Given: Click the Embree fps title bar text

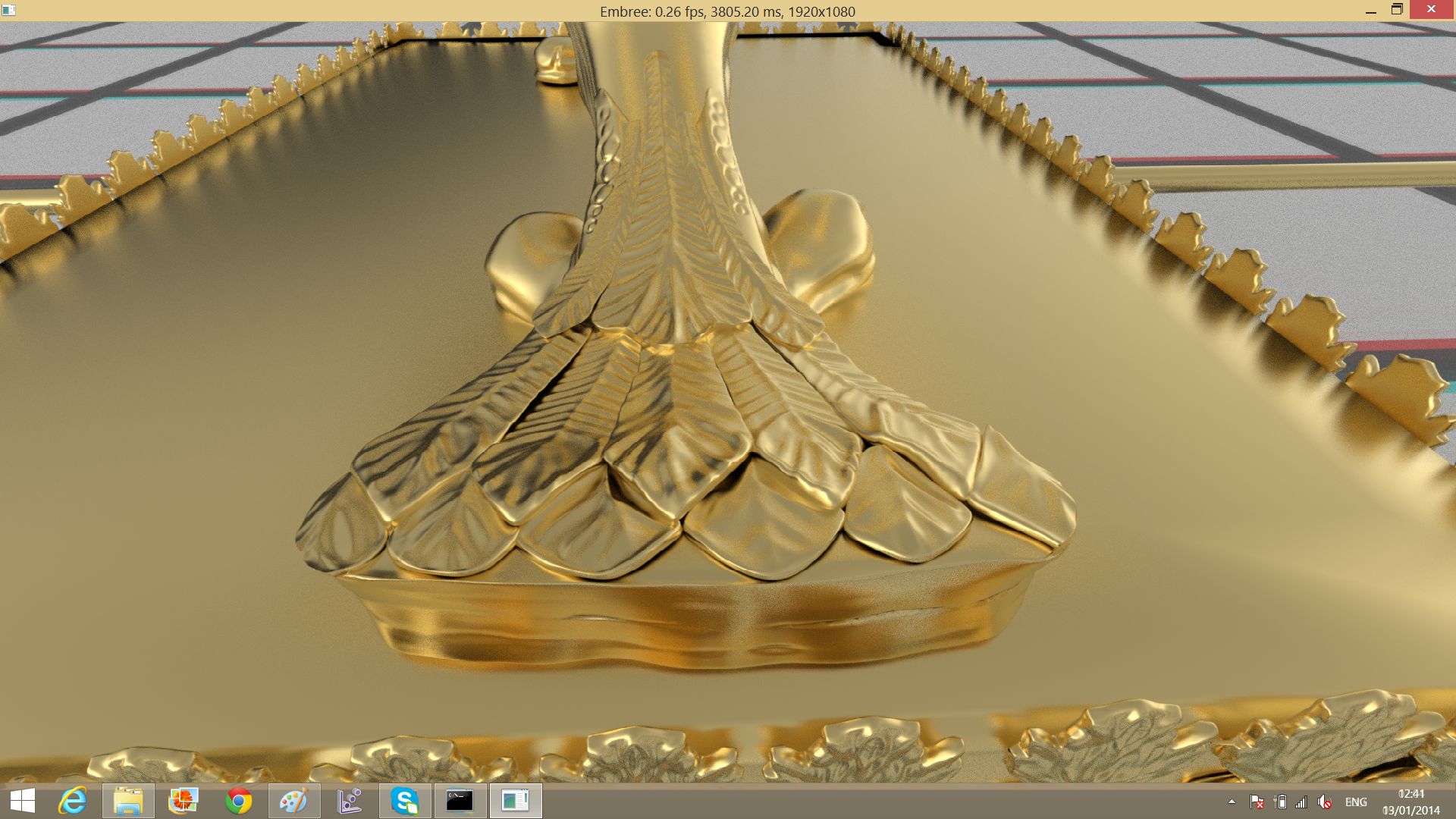Looking at the screenshot, I should coord(727,11).
